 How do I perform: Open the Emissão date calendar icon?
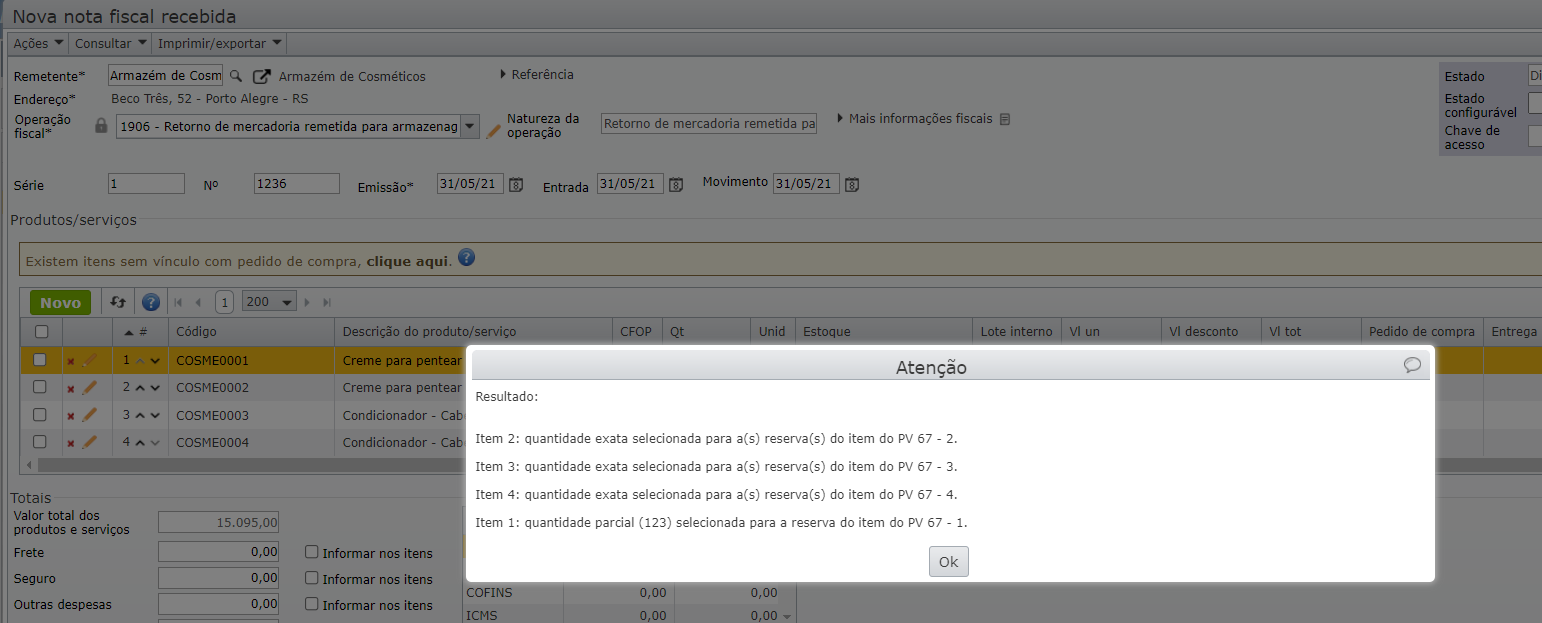point(516,184)
